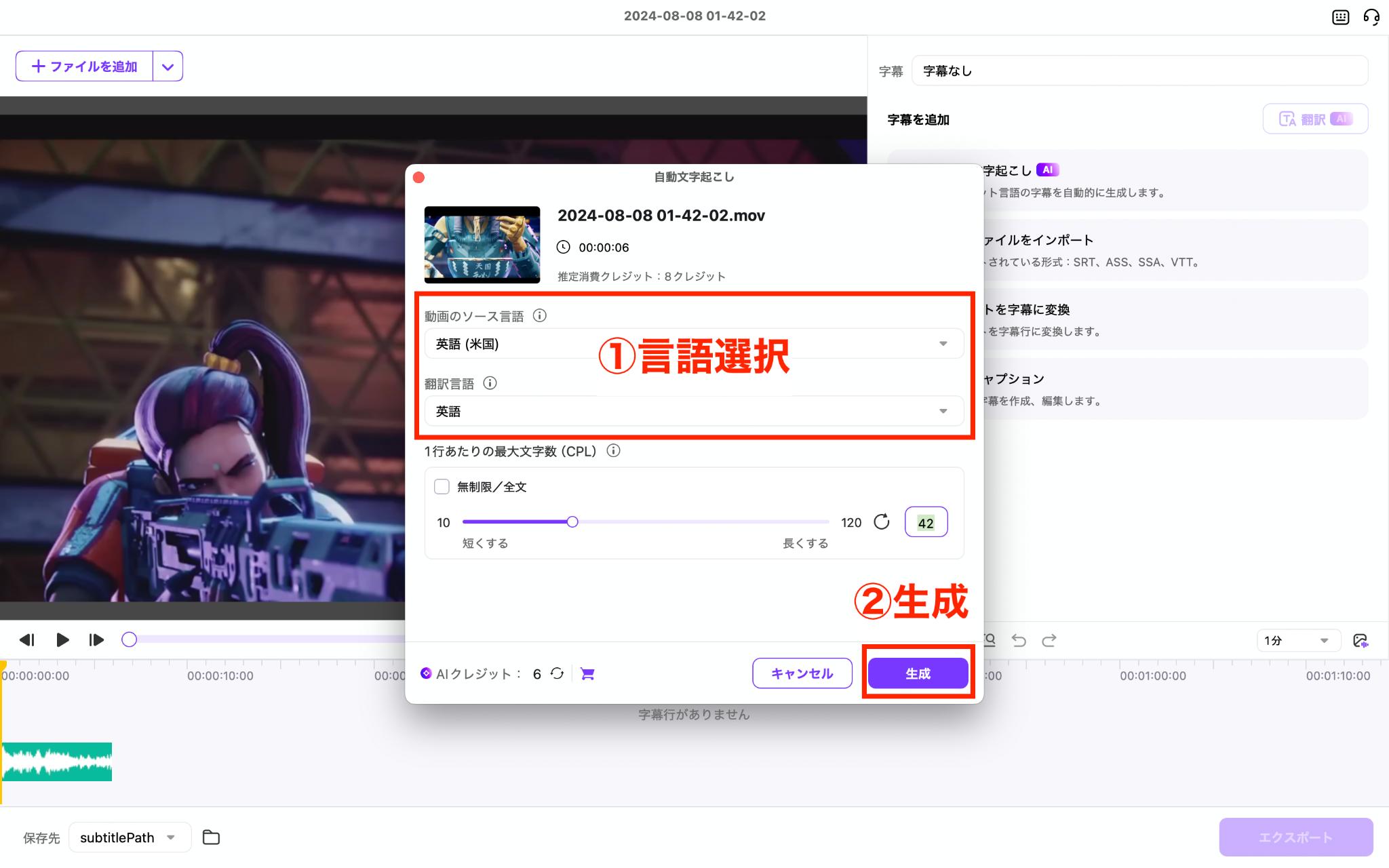1389x868 pixels.
Task: Open the keyboard shortcuts icon
Action: click(x=1340, y=17)
